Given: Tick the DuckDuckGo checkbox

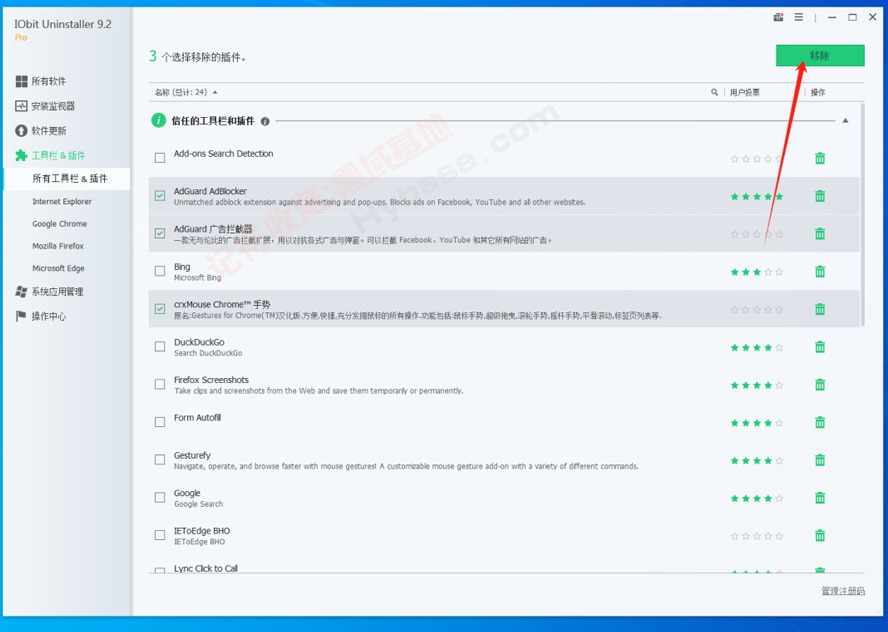Looking at the screenshot, I should 160,347.
